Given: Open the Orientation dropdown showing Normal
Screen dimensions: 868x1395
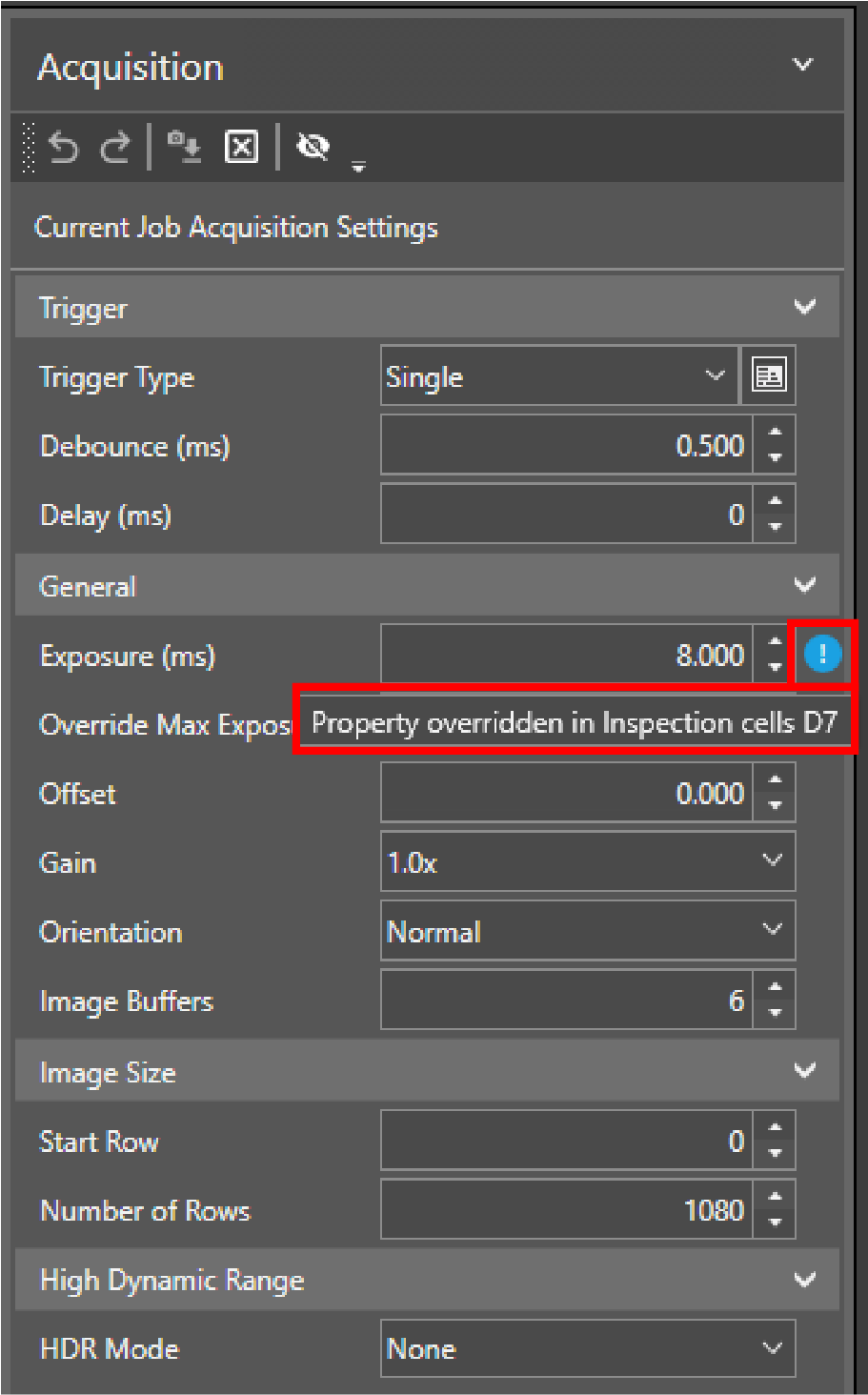Looking at the screenshot, I should [x=587, y=930].
